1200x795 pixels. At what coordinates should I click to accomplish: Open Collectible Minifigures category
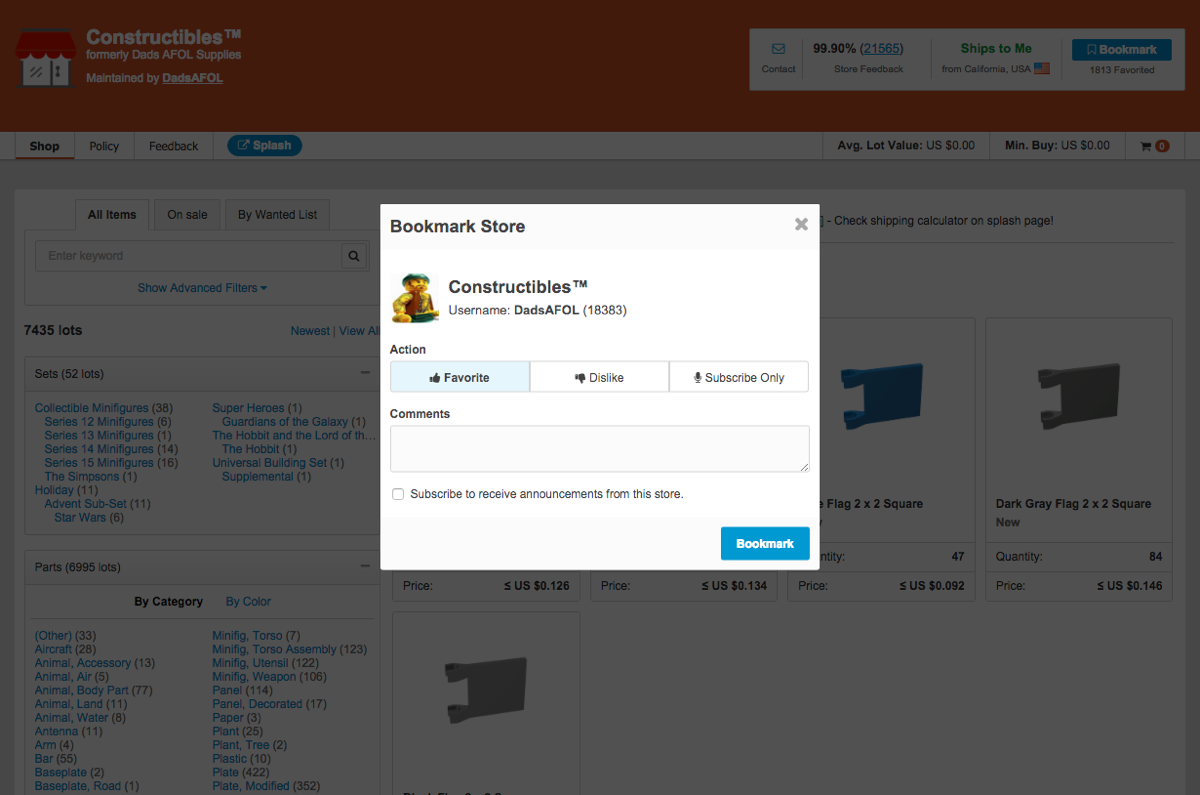coord(91,408)
